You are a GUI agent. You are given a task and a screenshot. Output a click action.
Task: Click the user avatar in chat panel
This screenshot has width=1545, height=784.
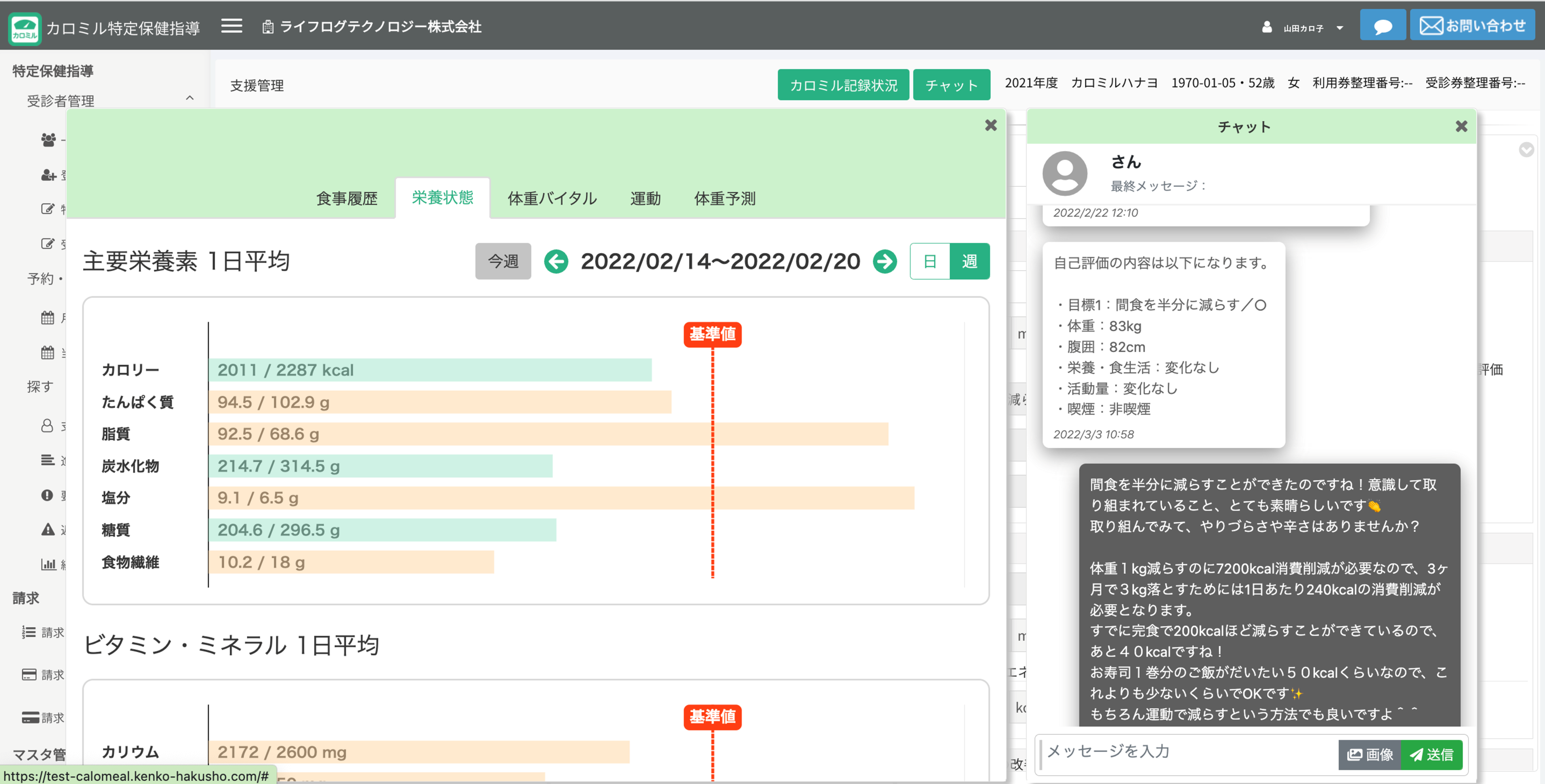[x=1064, y=173]
